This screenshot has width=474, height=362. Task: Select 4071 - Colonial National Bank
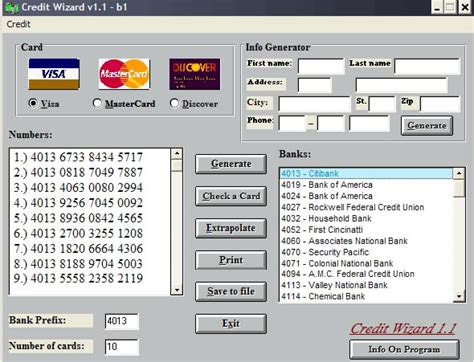click(x=366, y=263)
